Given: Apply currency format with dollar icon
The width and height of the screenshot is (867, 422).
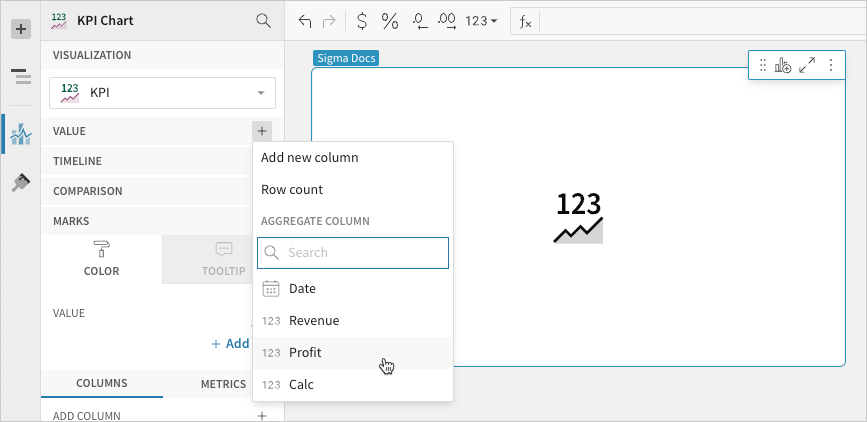Looking at the screenshot, I should pyautogui.click(x=362, y=21).
